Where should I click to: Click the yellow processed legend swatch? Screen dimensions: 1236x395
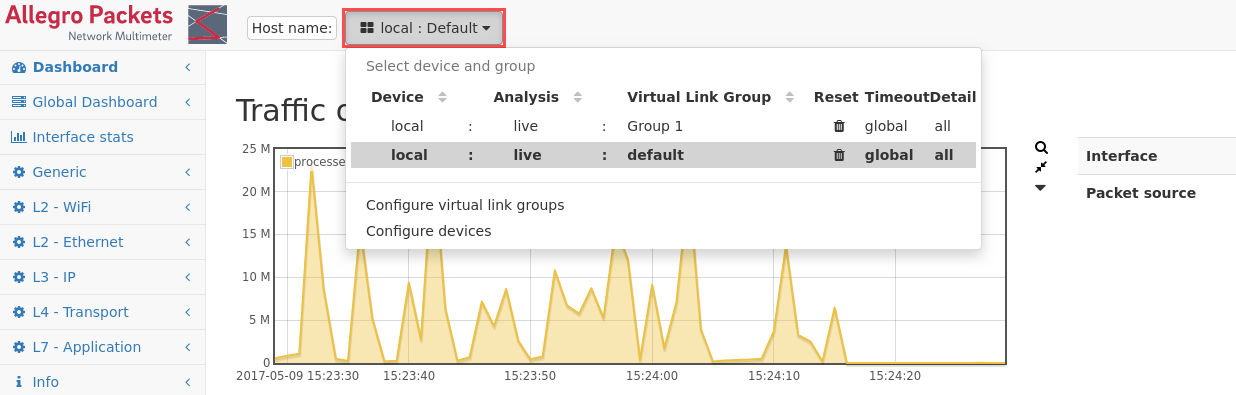coord(287,162)
